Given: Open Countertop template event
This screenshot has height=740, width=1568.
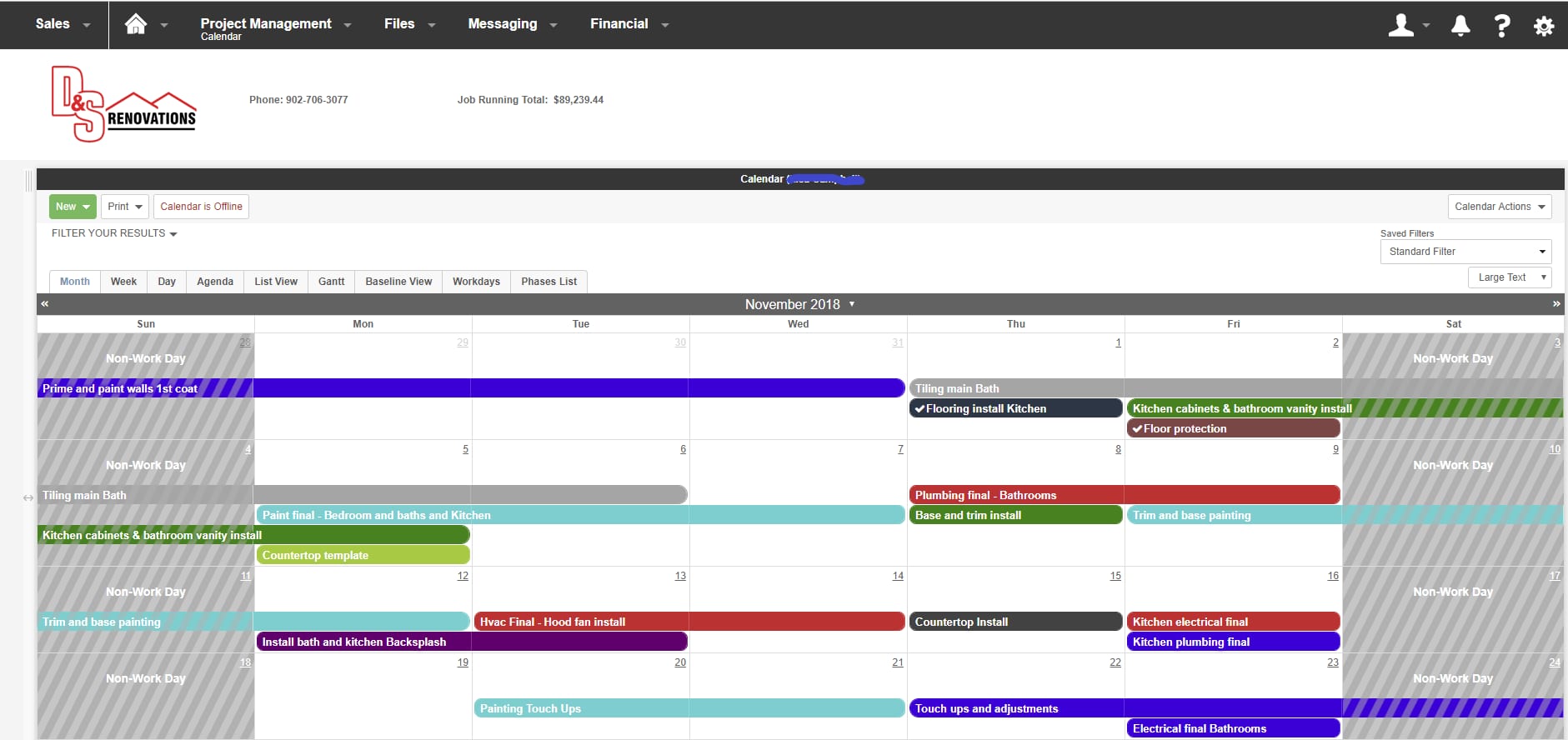Looking at the screenshot, I should click(363, 555).
